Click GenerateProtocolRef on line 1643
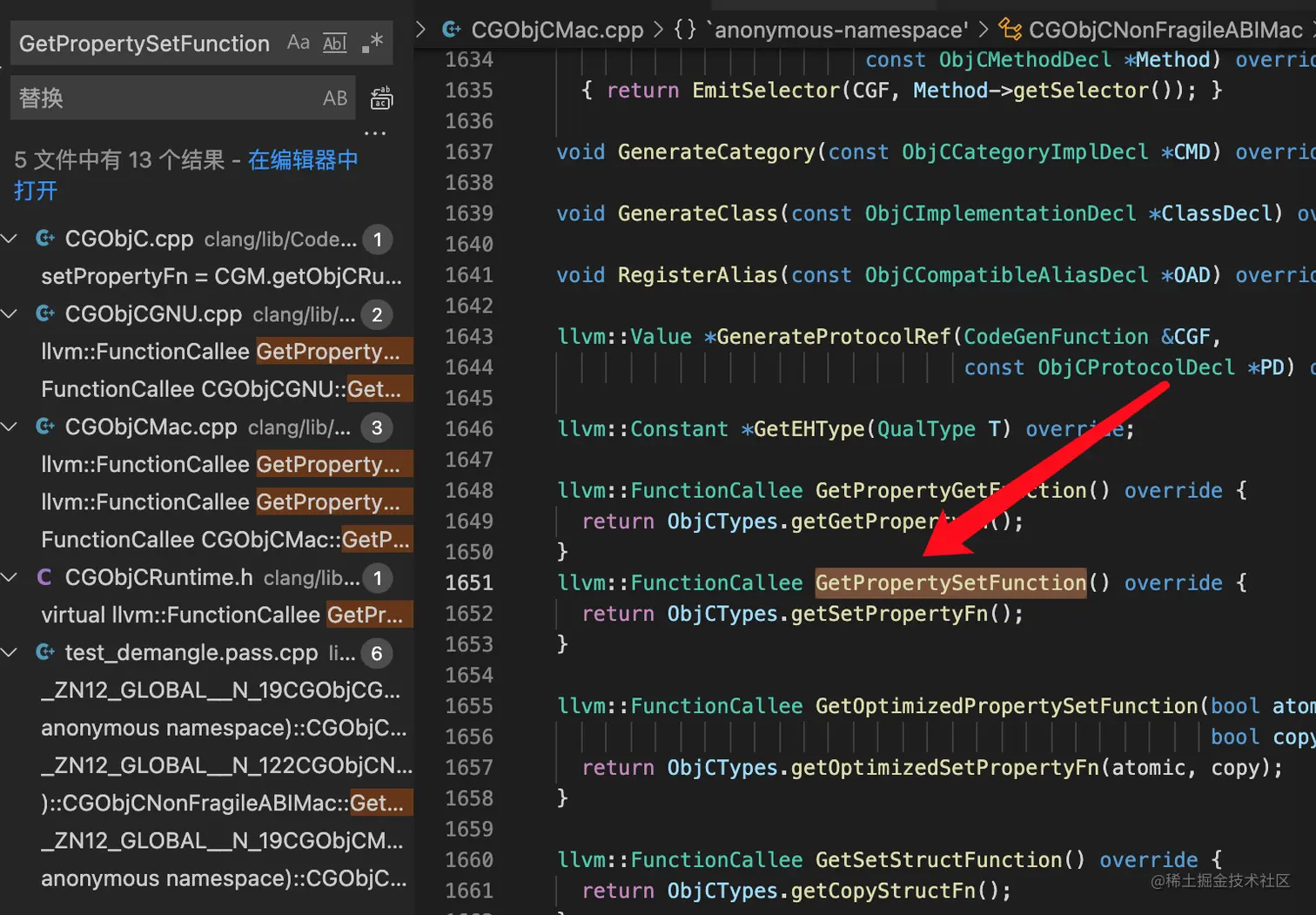The width and height of the screenshot is (1316, 915). pyautogui.click(x=833, y=336)
